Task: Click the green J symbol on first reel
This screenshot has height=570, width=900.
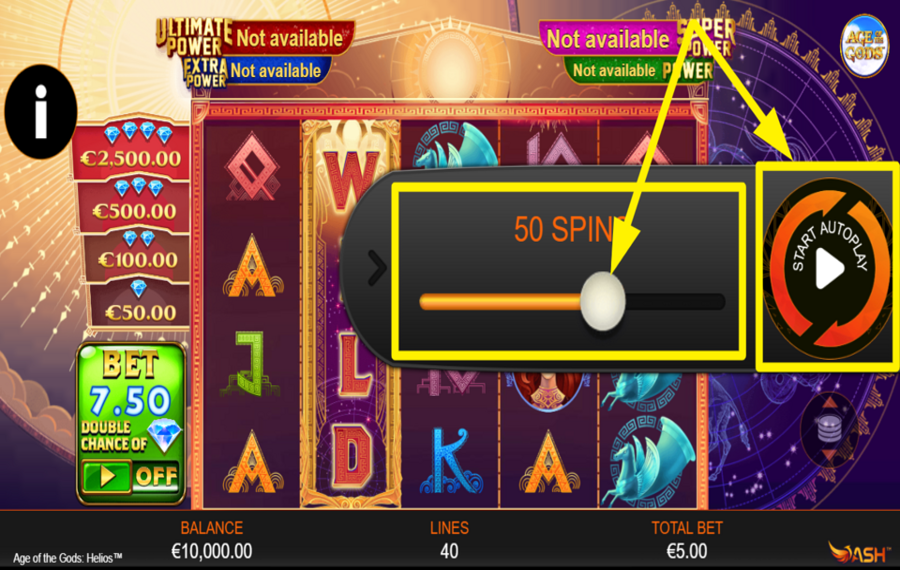Action: (250, 364)
